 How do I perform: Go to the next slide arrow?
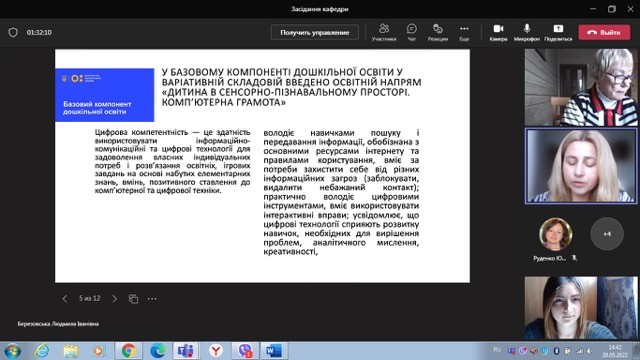(114, 299)
